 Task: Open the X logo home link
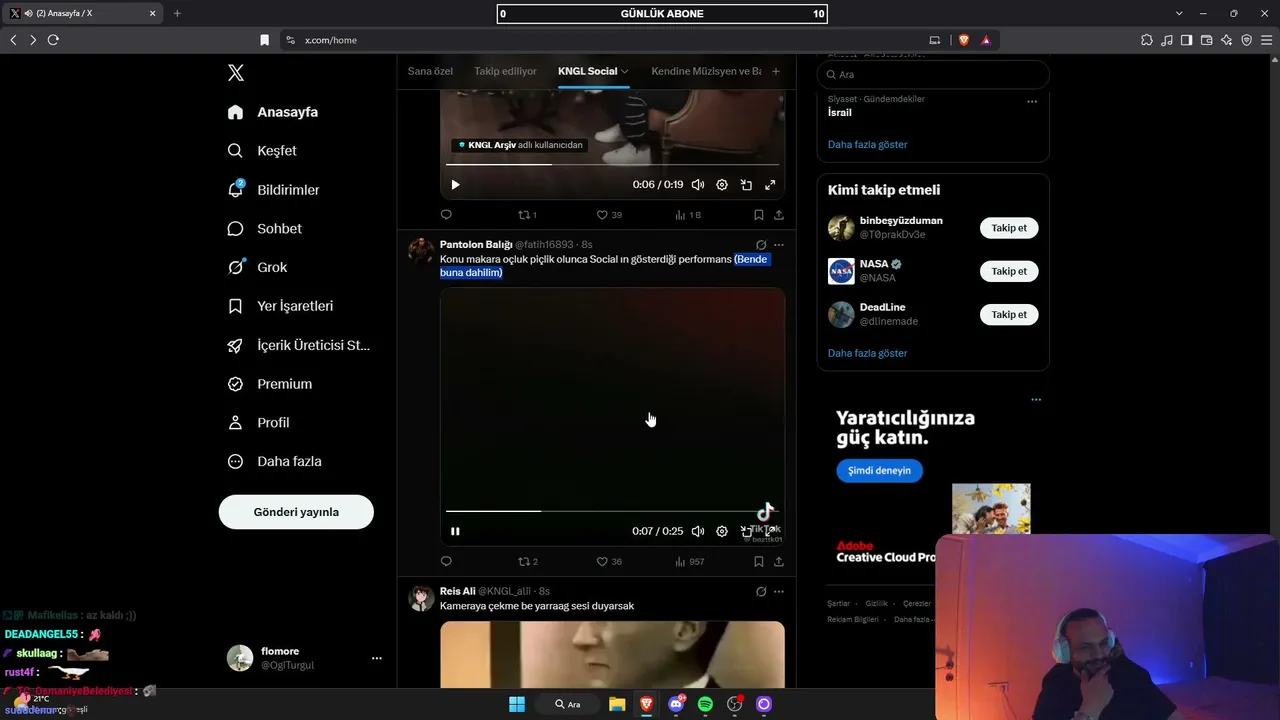pyautogui.click(x=236, y=73)
